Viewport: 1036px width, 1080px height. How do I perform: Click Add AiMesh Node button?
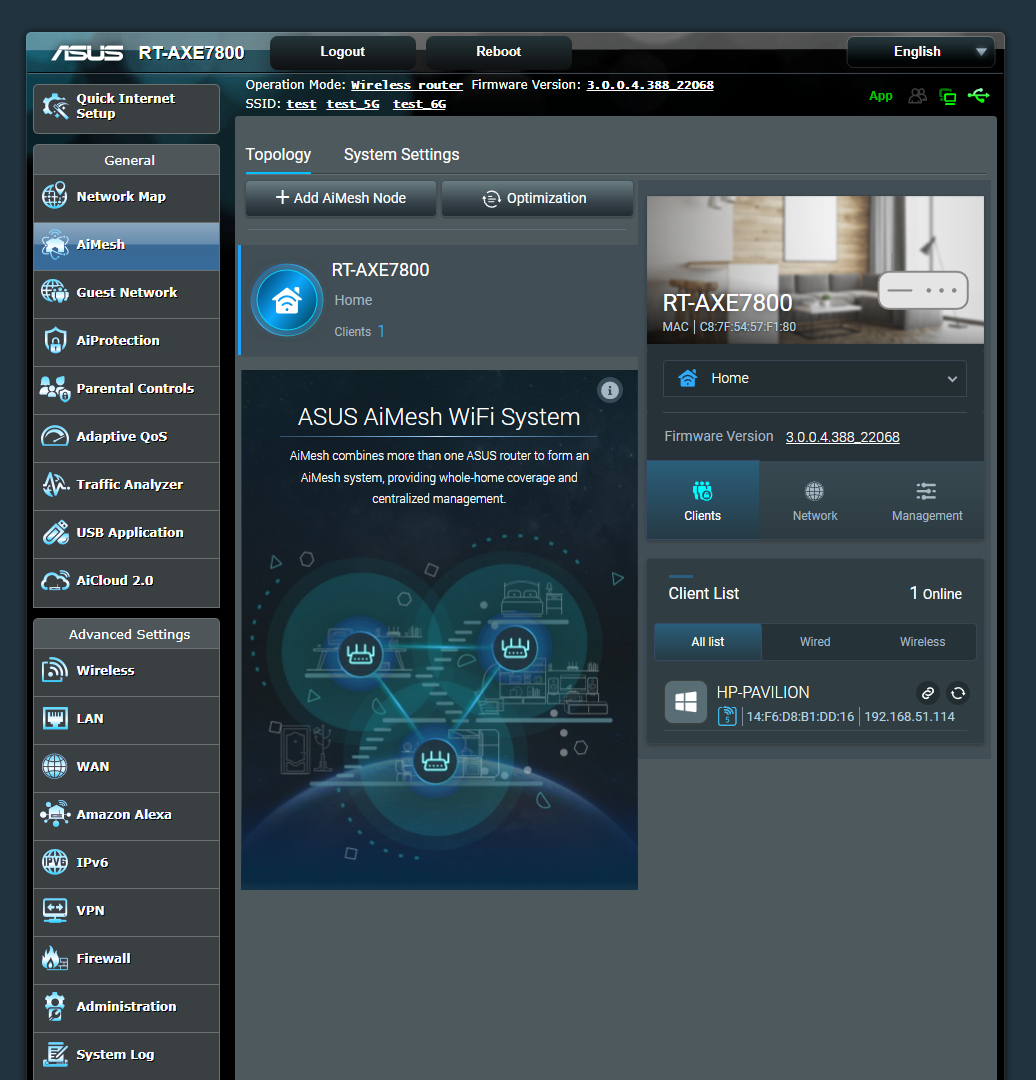(x=341, y=198)
